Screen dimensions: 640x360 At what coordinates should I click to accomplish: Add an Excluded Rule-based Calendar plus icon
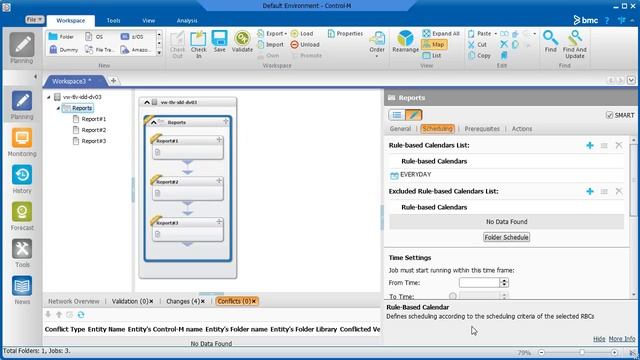click(590, 191)
